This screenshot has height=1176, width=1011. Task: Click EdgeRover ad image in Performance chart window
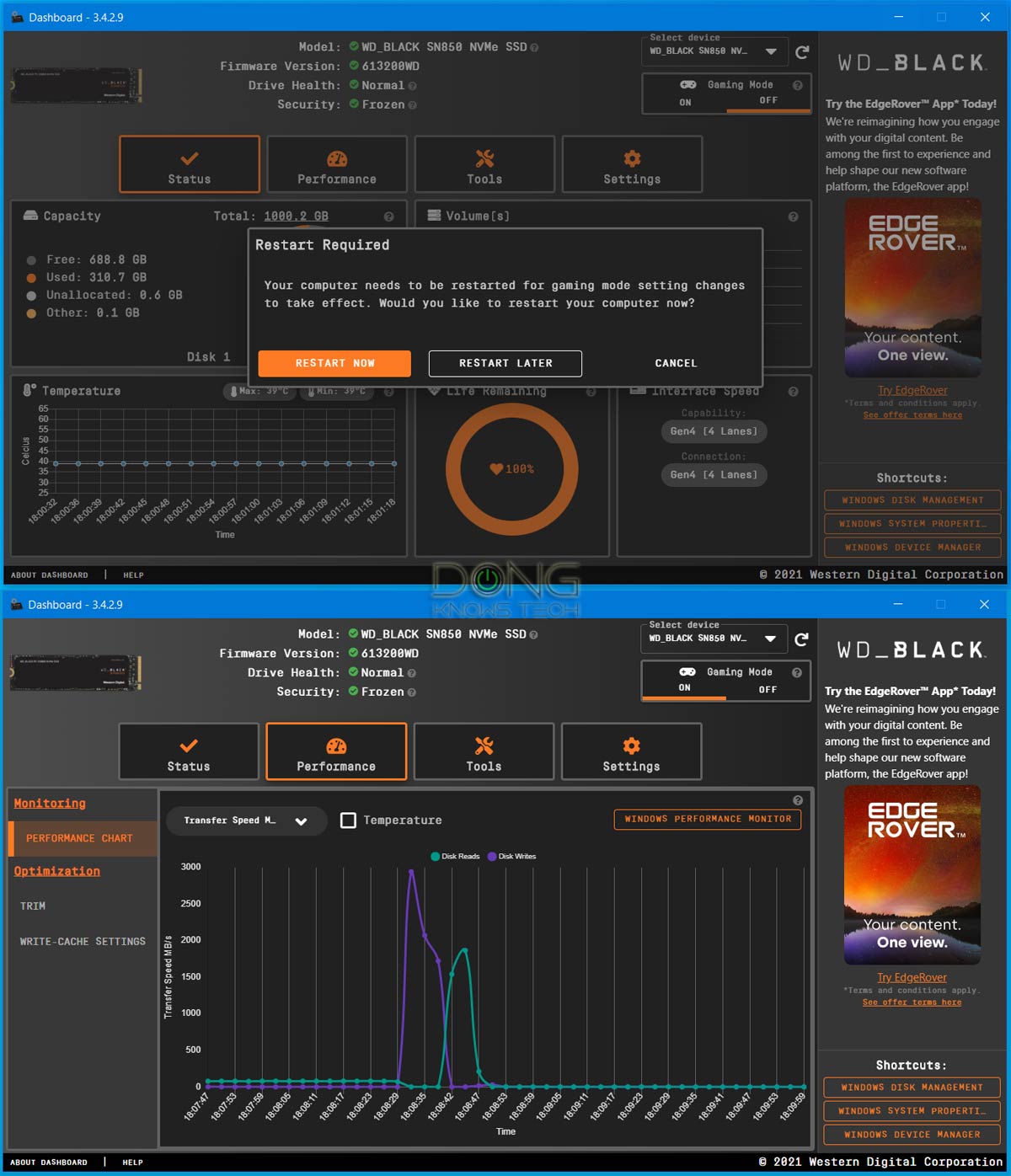[912, 875]
